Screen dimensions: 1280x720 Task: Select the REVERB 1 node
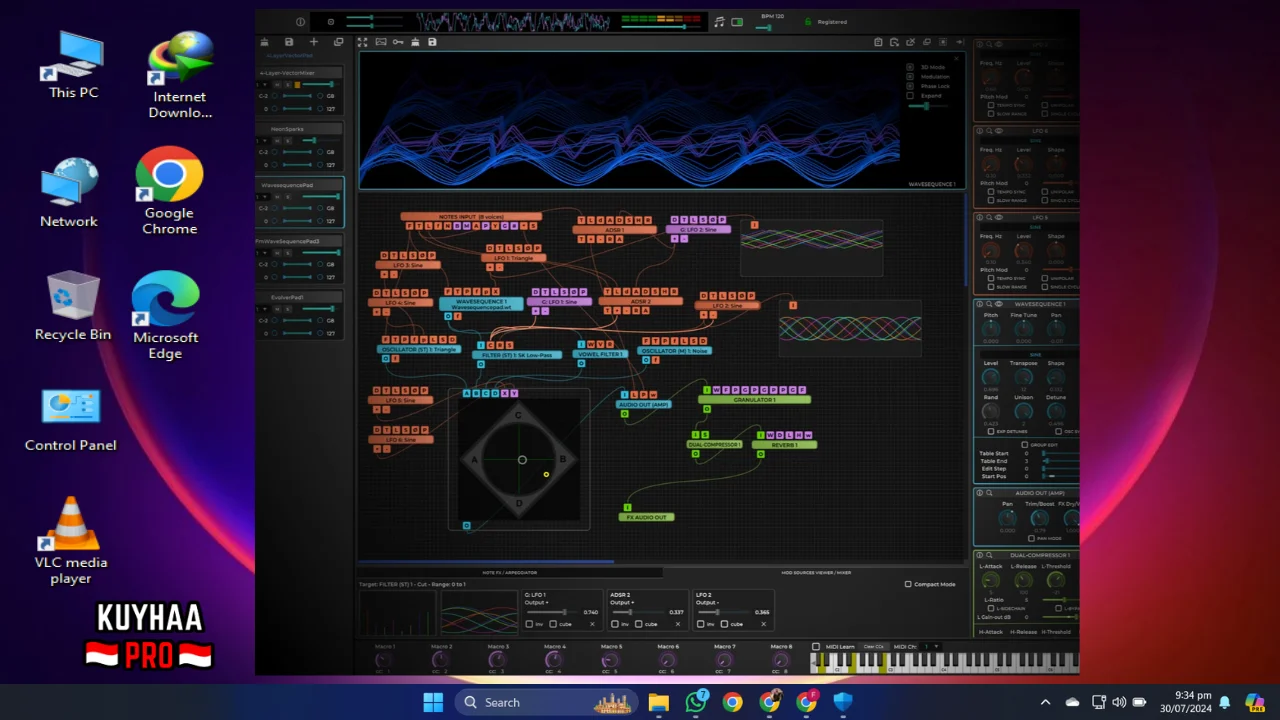(x=785, y=444)
